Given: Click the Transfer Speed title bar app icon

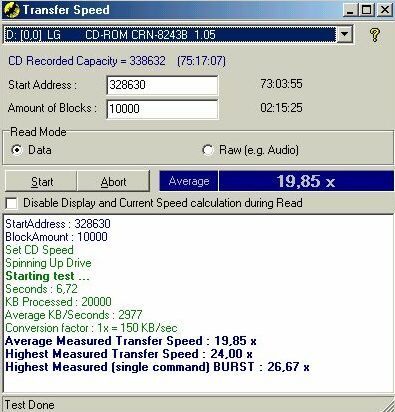Looking at the screenshot, I should 12,10.
